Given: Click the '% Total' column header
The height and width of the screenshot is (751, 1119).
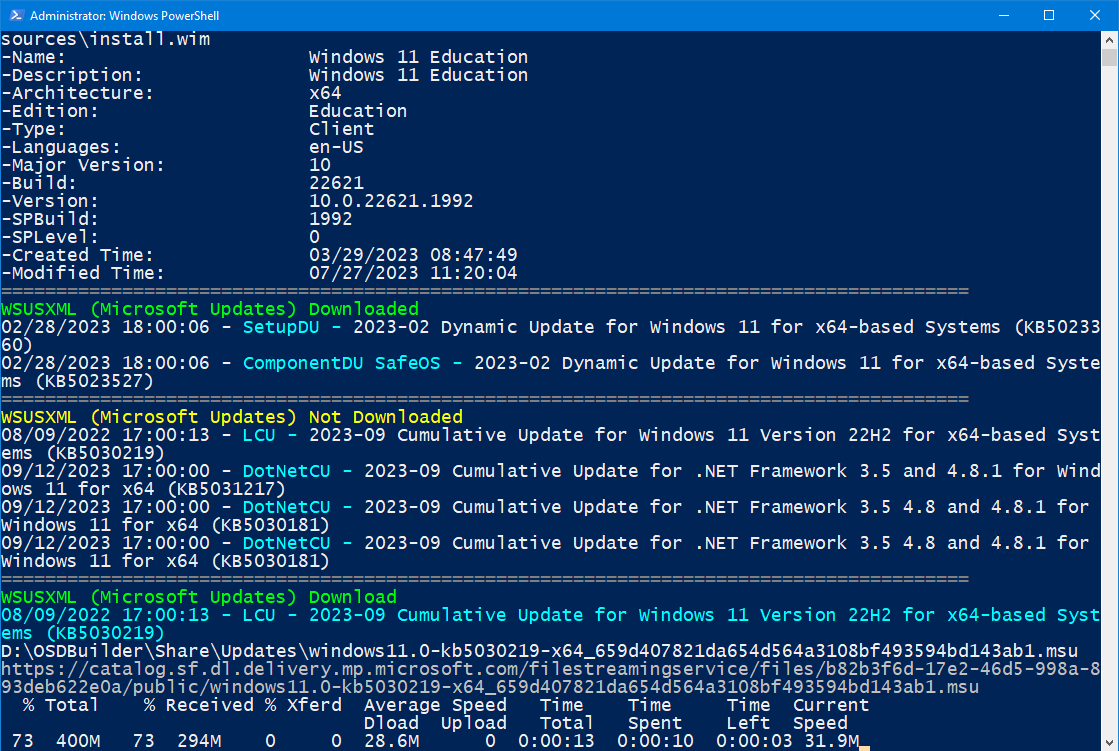Looking at the screenshot, I should pos(60,705).
